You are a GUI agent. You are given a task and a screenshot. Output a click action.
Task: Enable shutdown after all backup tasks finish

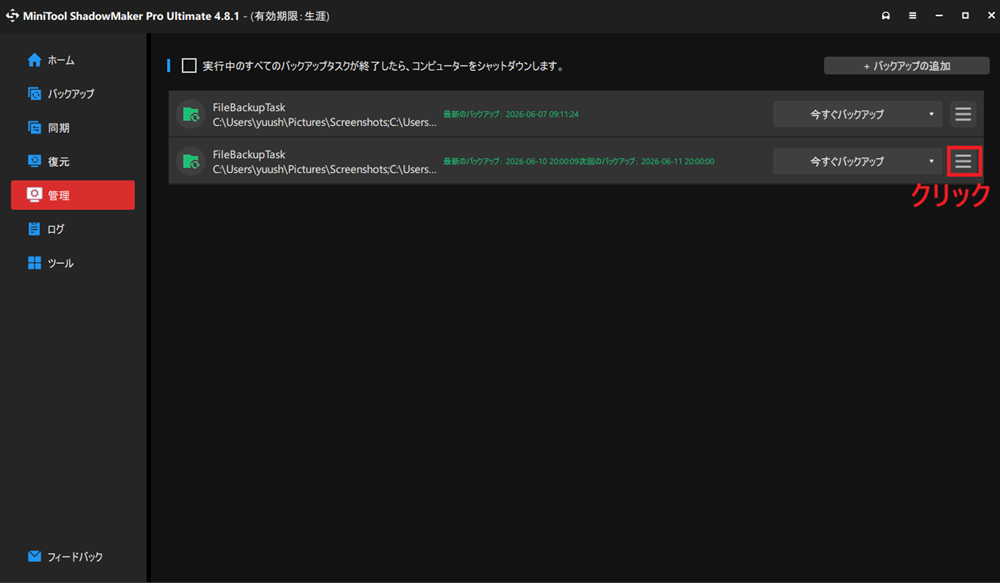[189, 66]
